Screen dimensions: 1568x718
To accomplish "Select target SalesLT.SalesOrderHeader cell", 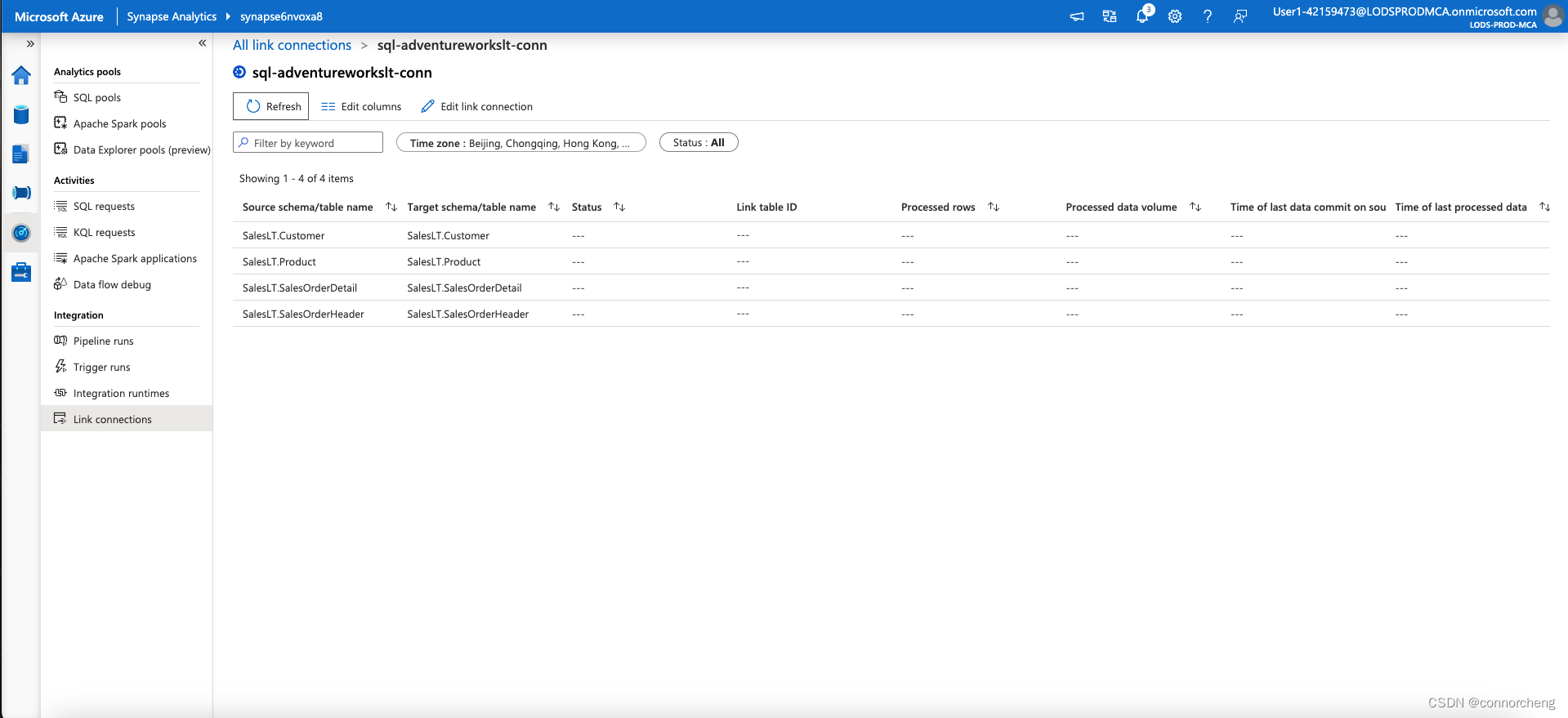I will point(468,314).
